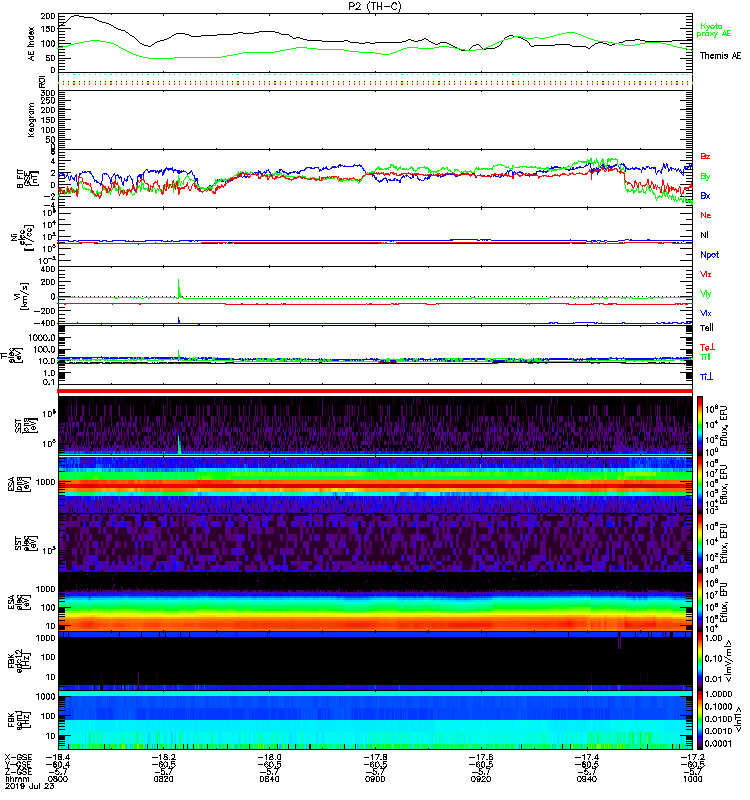
Task: Click the AE Index axis title
Action: click(32, 43)
